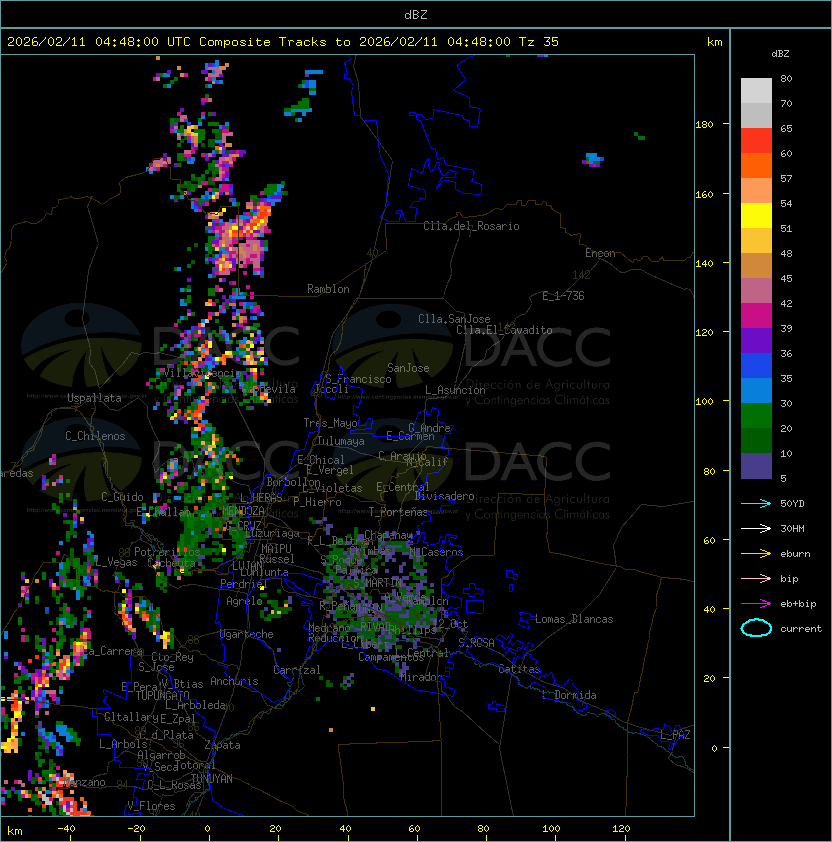
Task: Click the 'km' label at bottom-left corner
Action: (15, 831)
